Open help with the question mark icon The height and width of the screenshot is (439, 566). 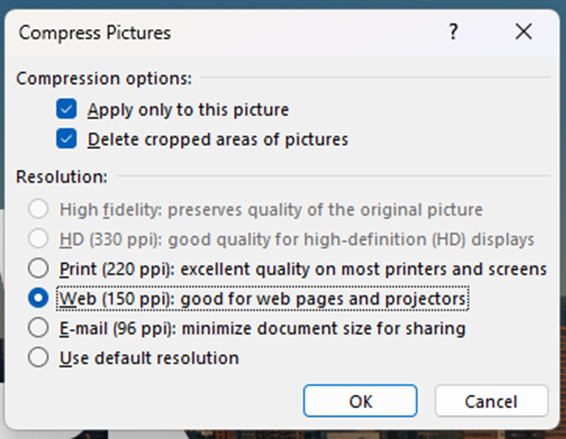click(453, 31)
